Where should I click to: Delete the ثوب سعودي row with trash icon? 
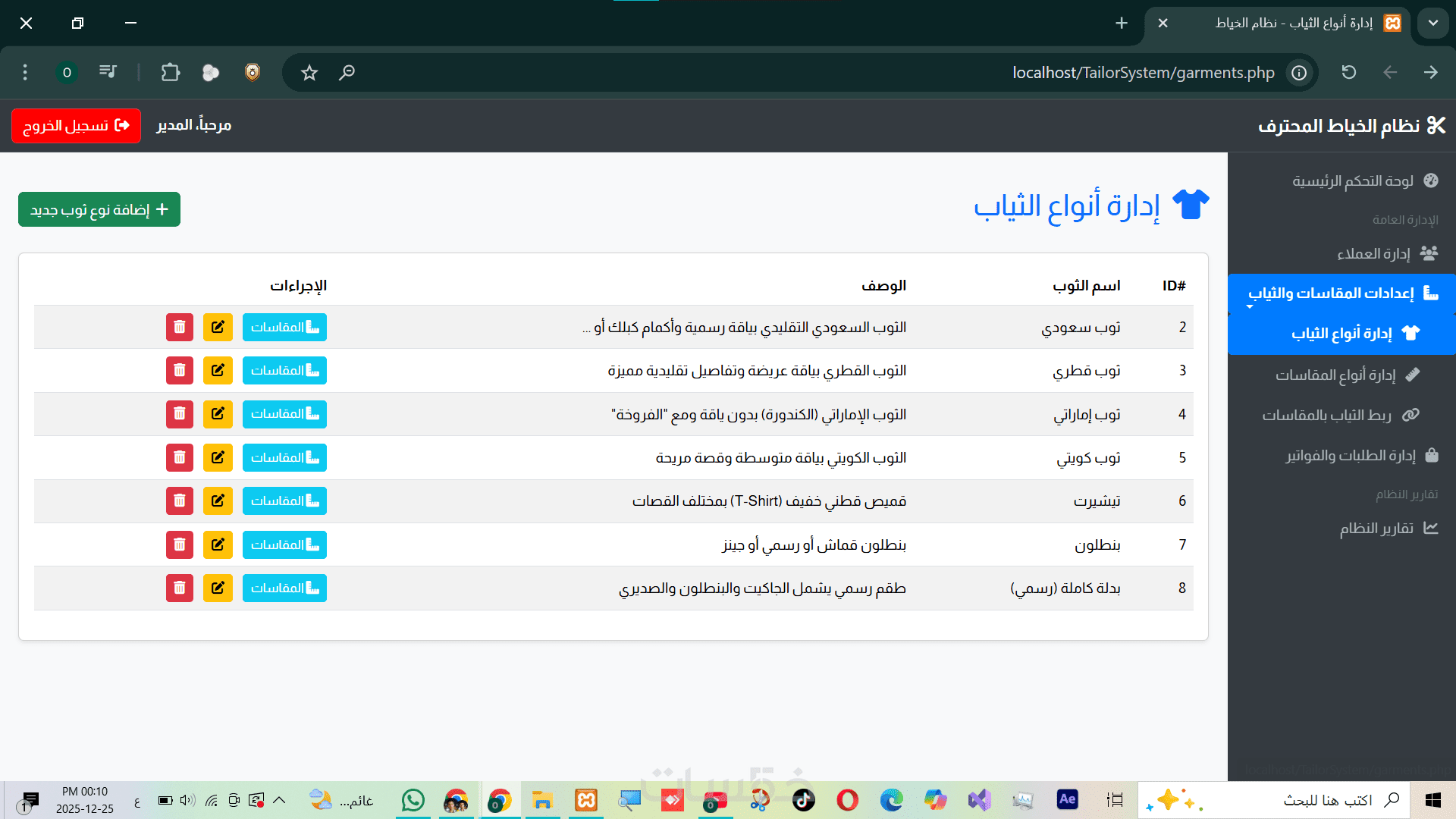(x=180, y=327)
